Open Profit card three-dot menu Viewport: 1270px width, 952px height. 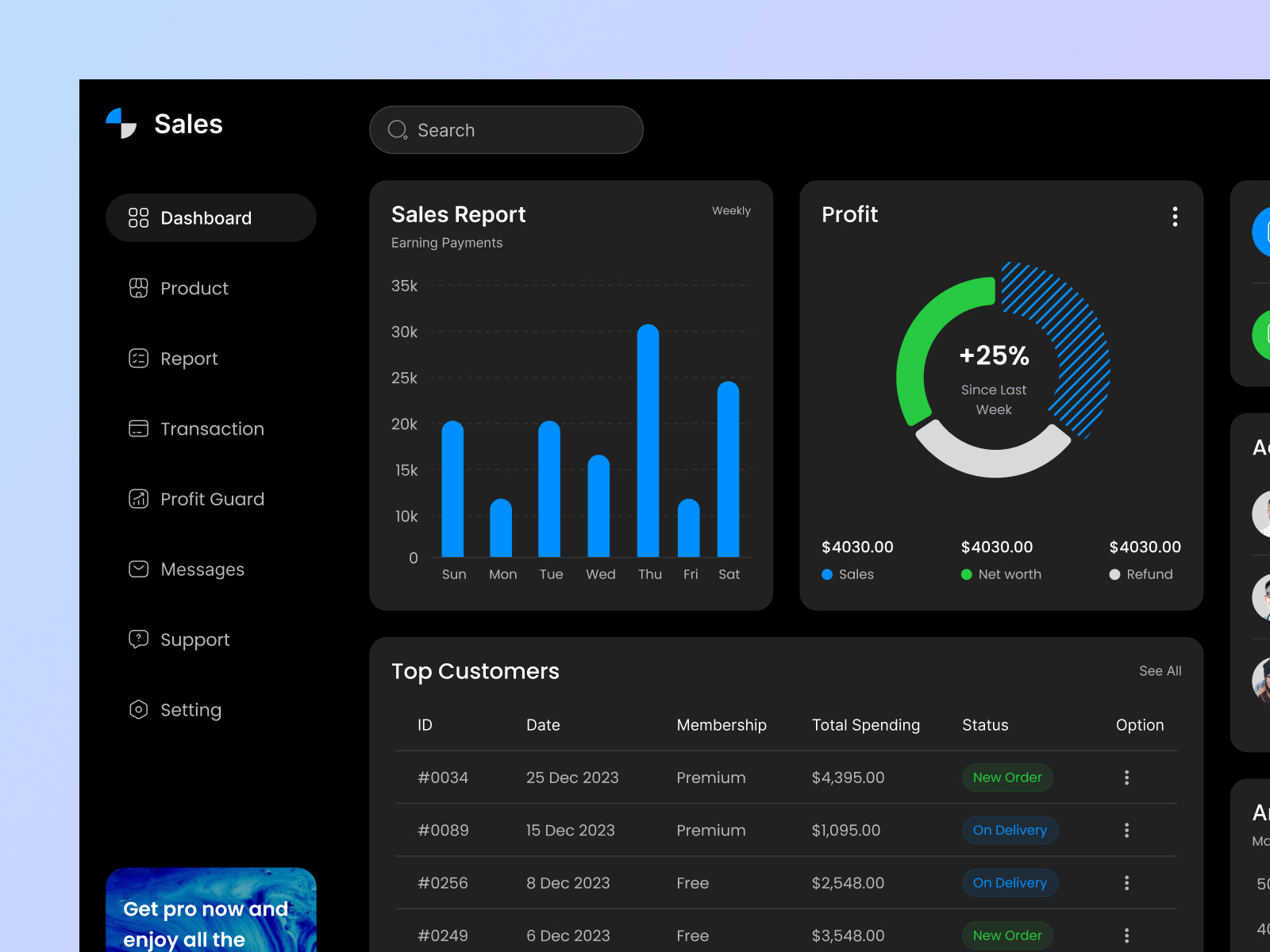(1175, 217)
